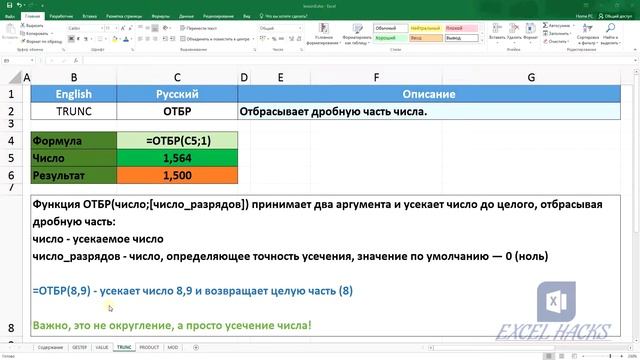Increase font size with the large A icon

click(x=122, y=28)
